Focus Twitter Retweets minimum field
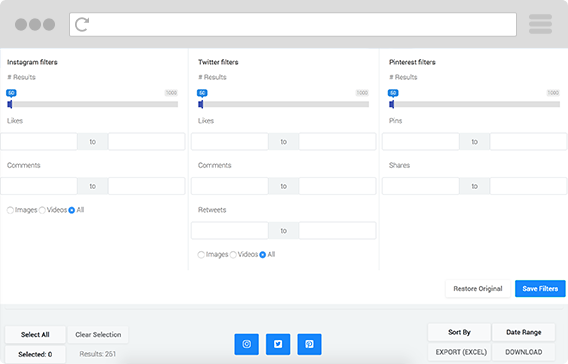Image resolution: width=568 pixels, height=364 pixels. click(230, 231)
